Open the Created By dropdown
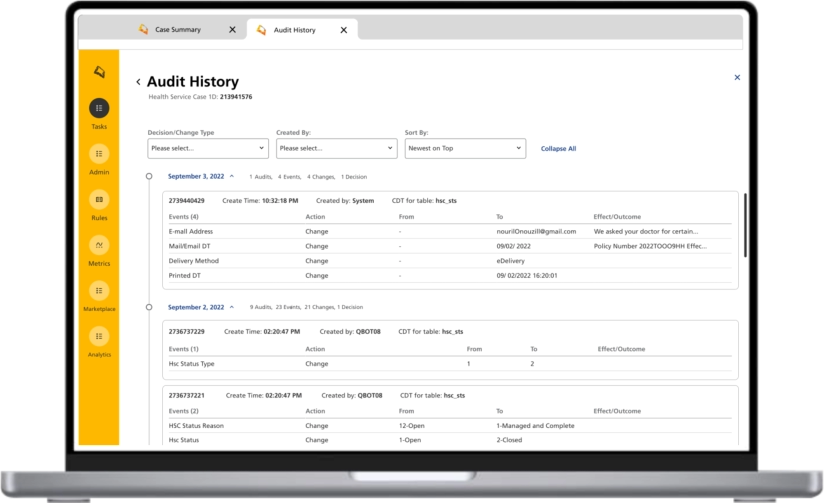 [x=337, y=148]
